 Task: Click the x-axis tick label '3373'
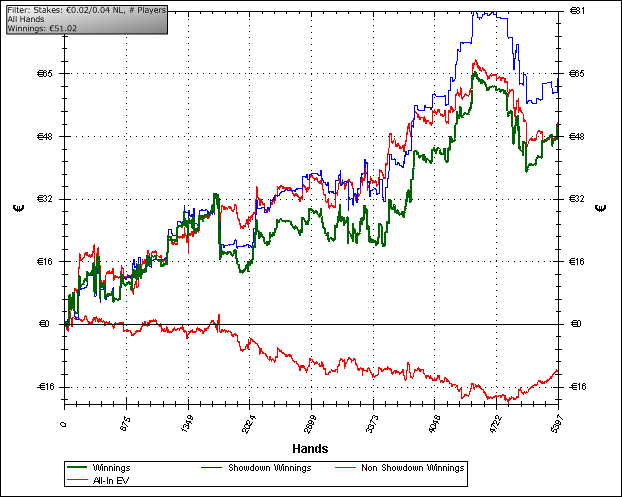click(372, 424)
